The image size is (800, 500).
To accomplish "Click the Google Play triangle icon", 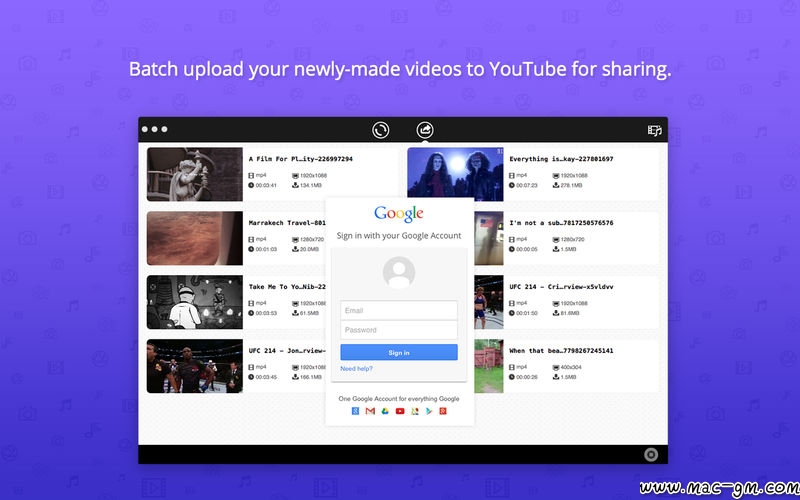I will [429, 411].
